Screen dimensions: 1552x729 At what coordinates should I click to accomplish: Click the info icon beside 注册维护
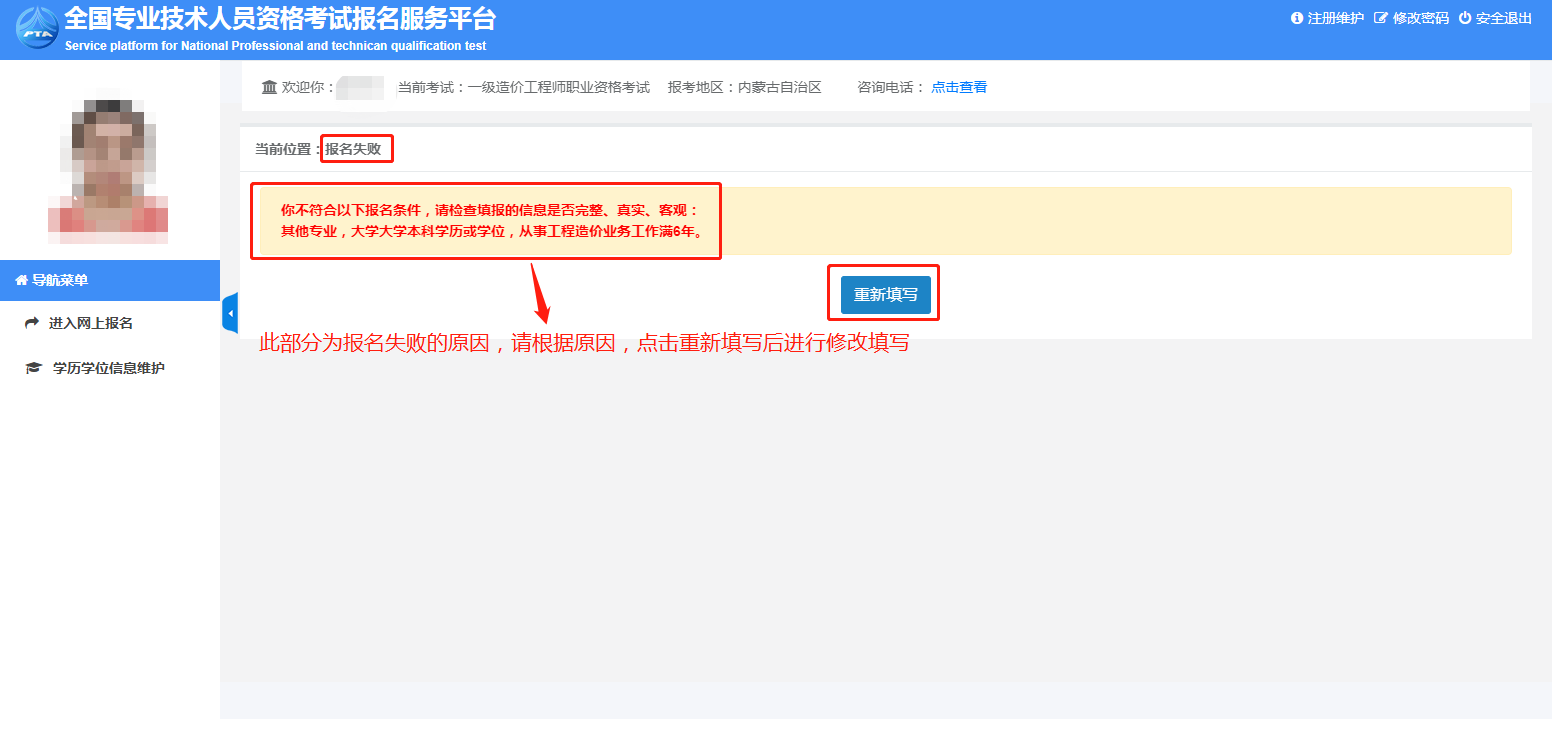click(x=1297, y=18)
